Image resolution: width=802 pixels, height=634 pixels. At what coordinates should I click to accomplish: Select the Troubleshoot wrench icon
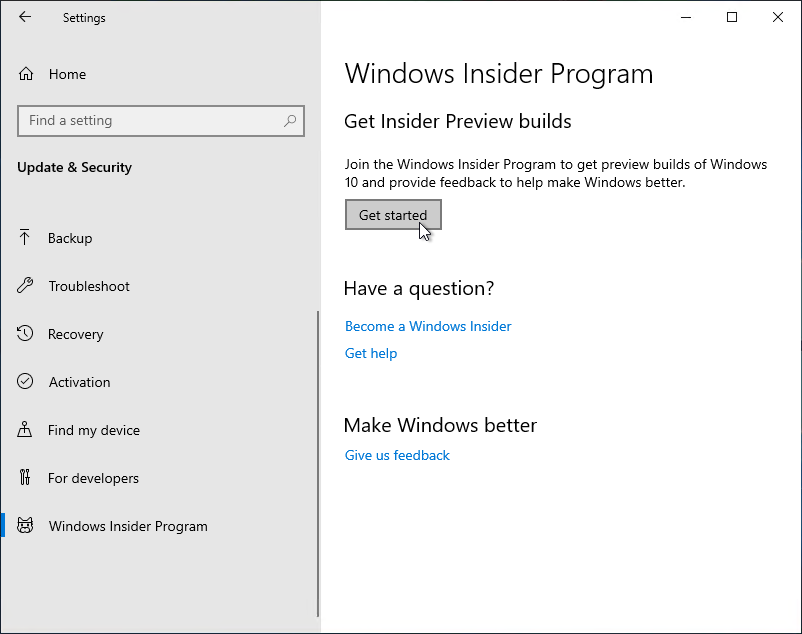point(26,286)
